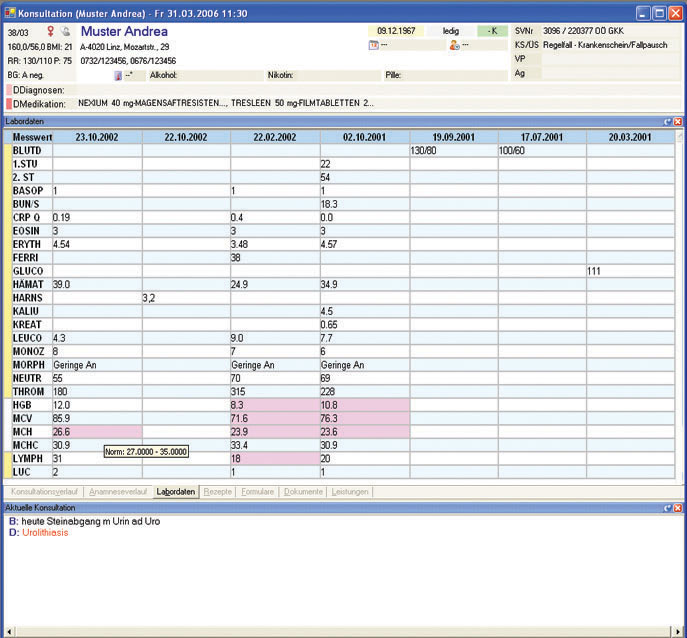Select the Rezepte tab

pos(217,492)
